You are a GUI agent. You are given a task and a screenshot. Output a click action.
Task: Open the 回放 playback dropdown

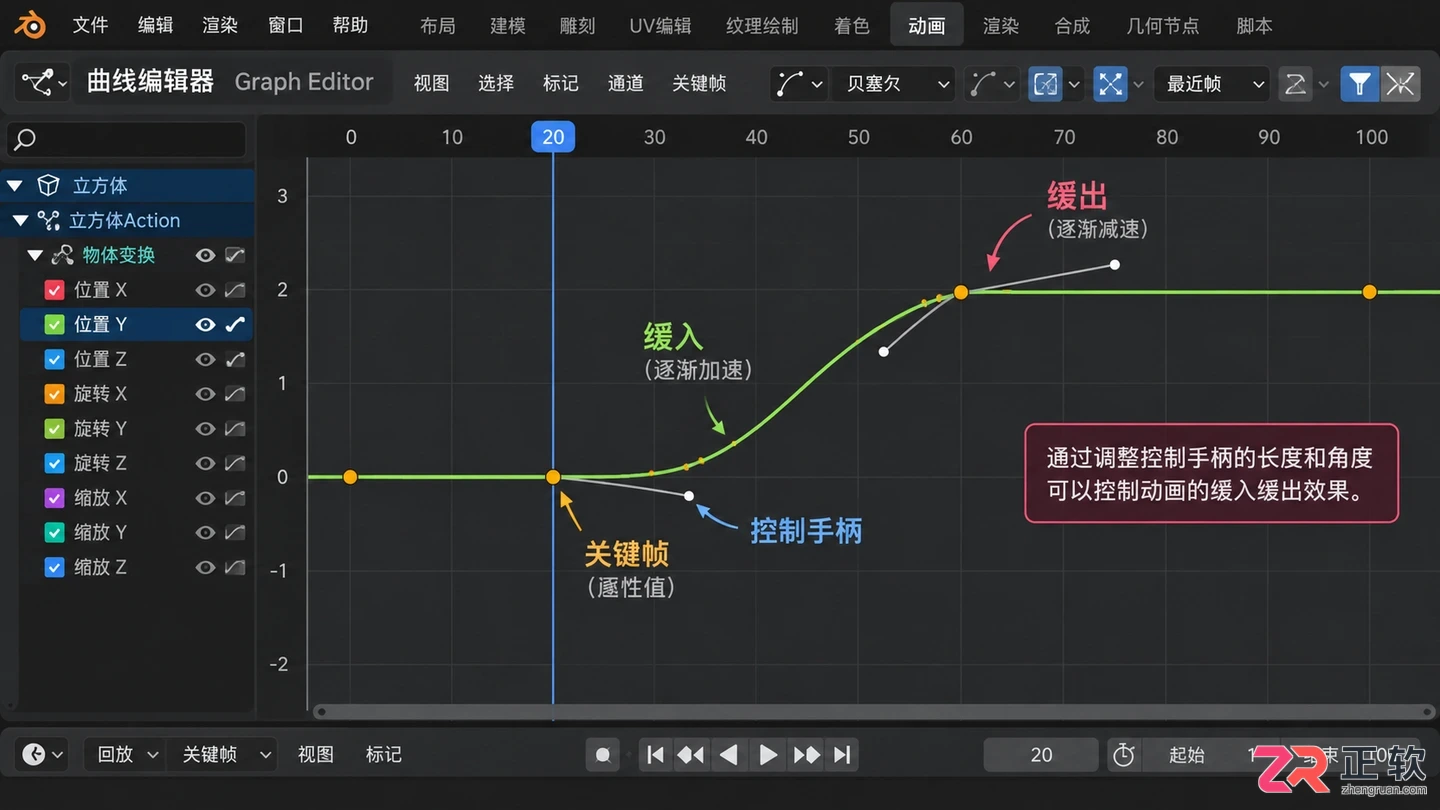pos(124,754)
